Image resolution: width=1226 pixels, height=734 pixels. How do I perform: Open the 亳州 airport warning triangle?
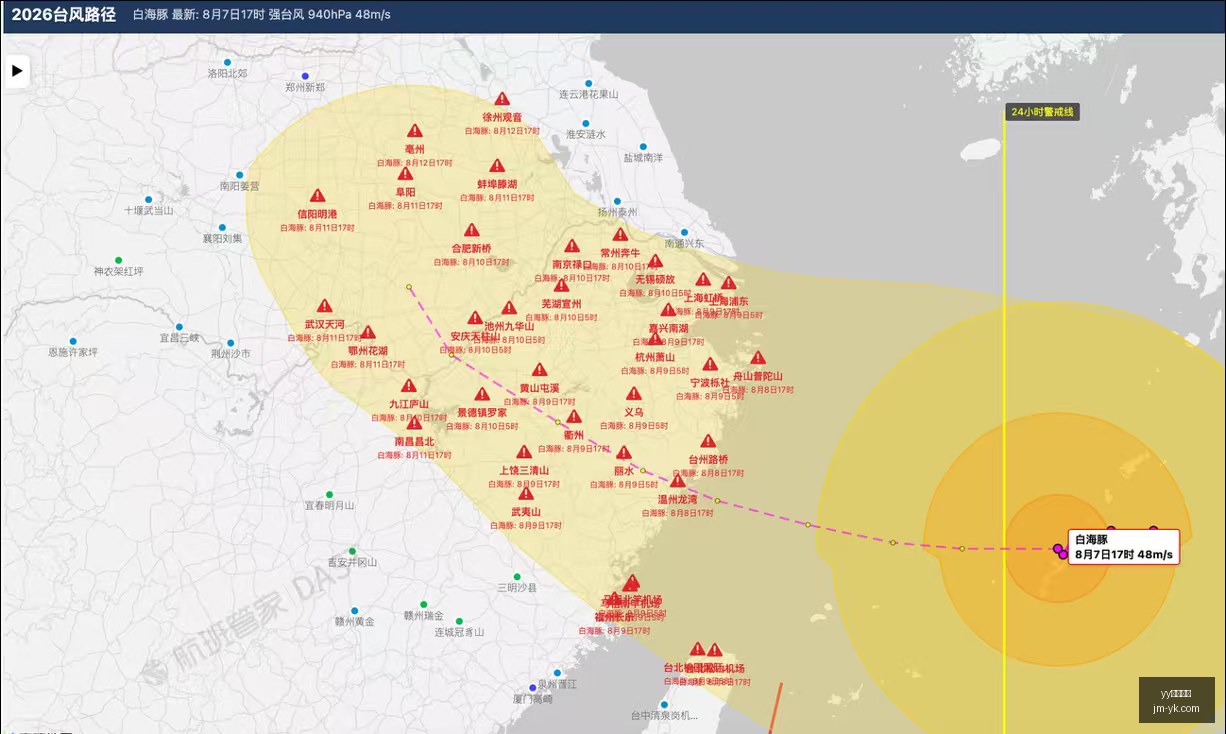tap(415, 131)
